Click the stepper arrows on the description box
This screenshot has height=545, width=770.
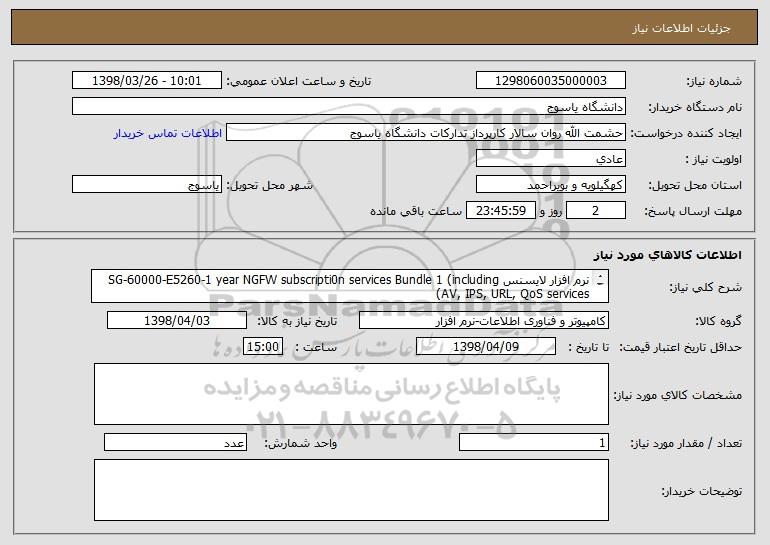tap(600, 280)
